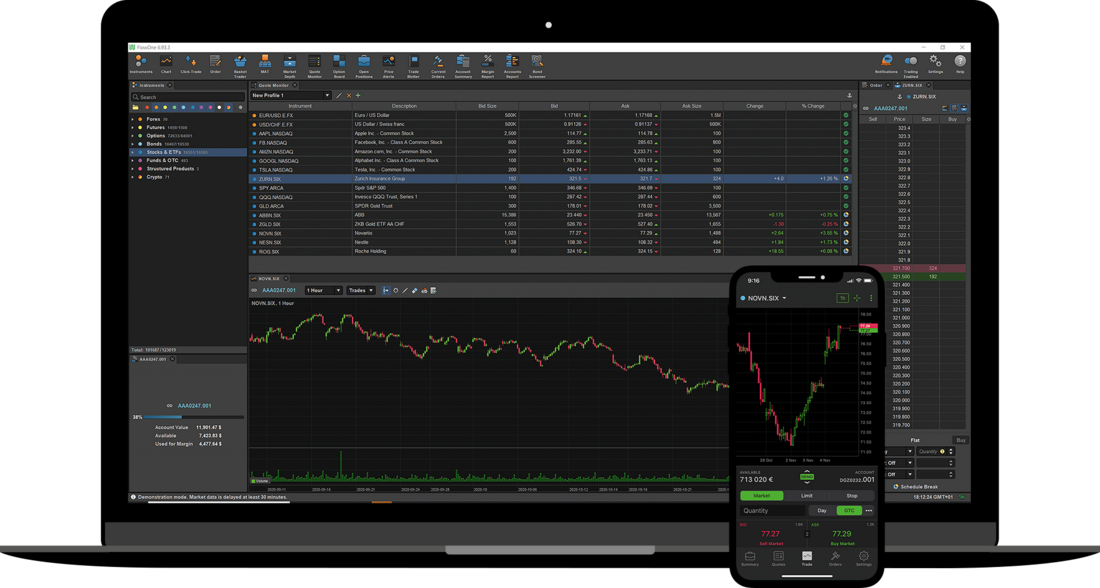Screen dimensions: 1100x588
Task: Open the MAT toolbar icon
Action: [x=264, y=65]
